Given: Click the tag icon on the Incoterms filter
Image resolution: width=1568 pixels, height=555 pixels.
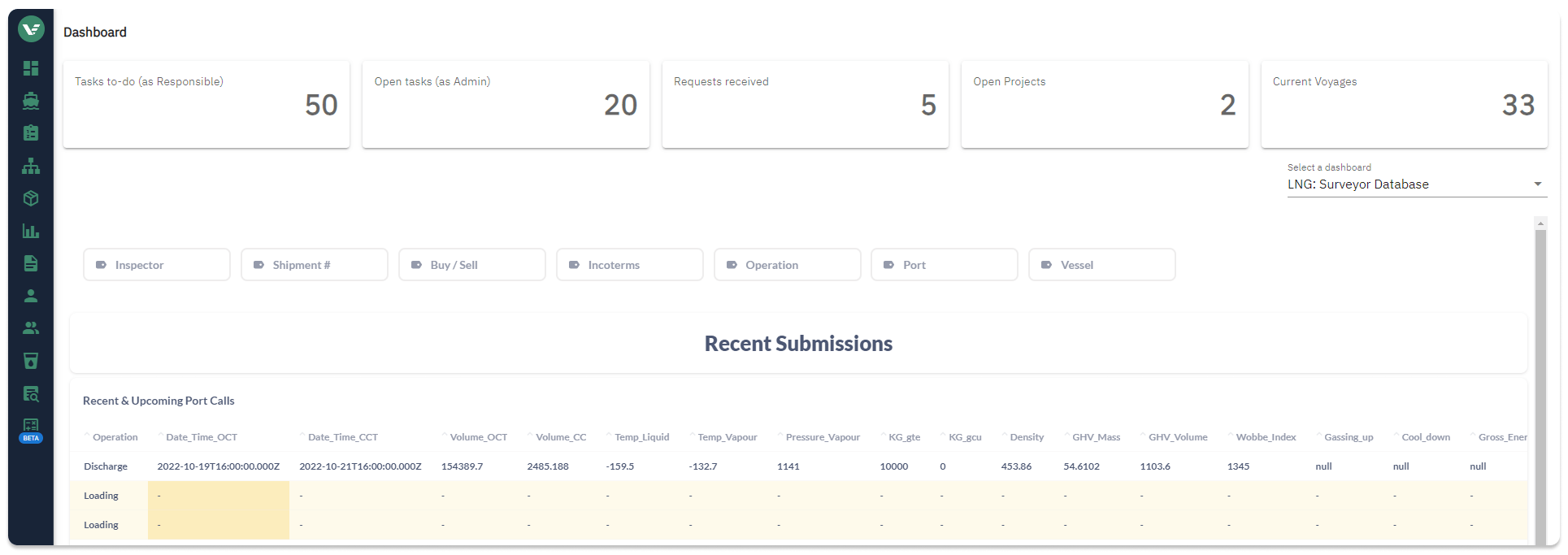Looking at the screenshot, I should coord(575,265).
